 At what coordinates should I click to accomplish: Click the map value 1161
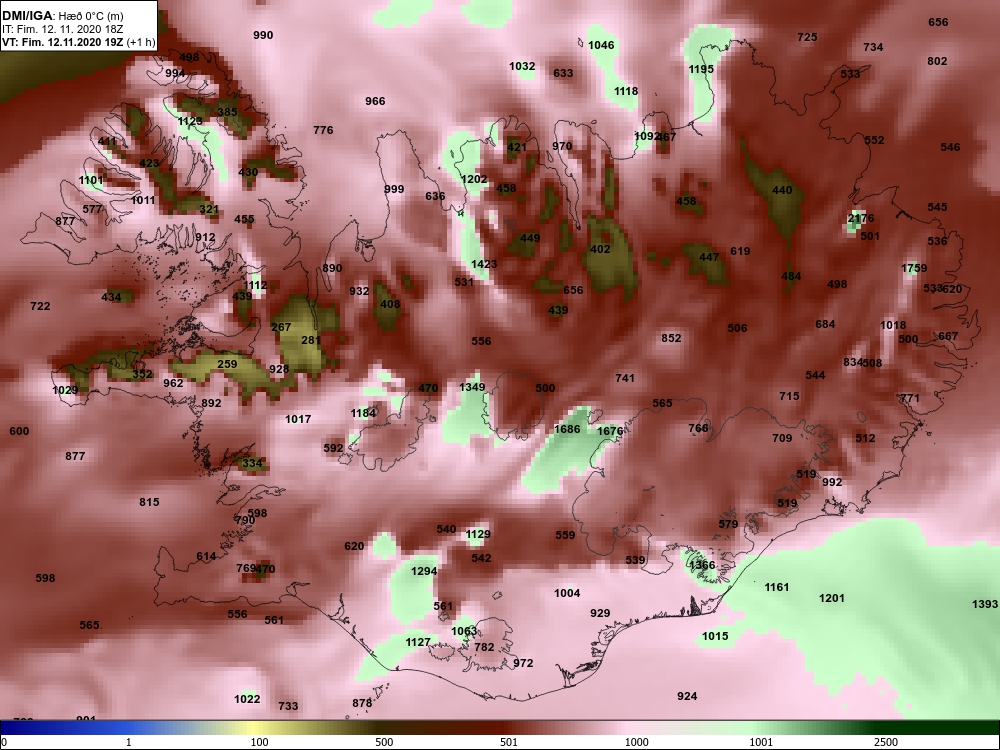click(777, 587)
